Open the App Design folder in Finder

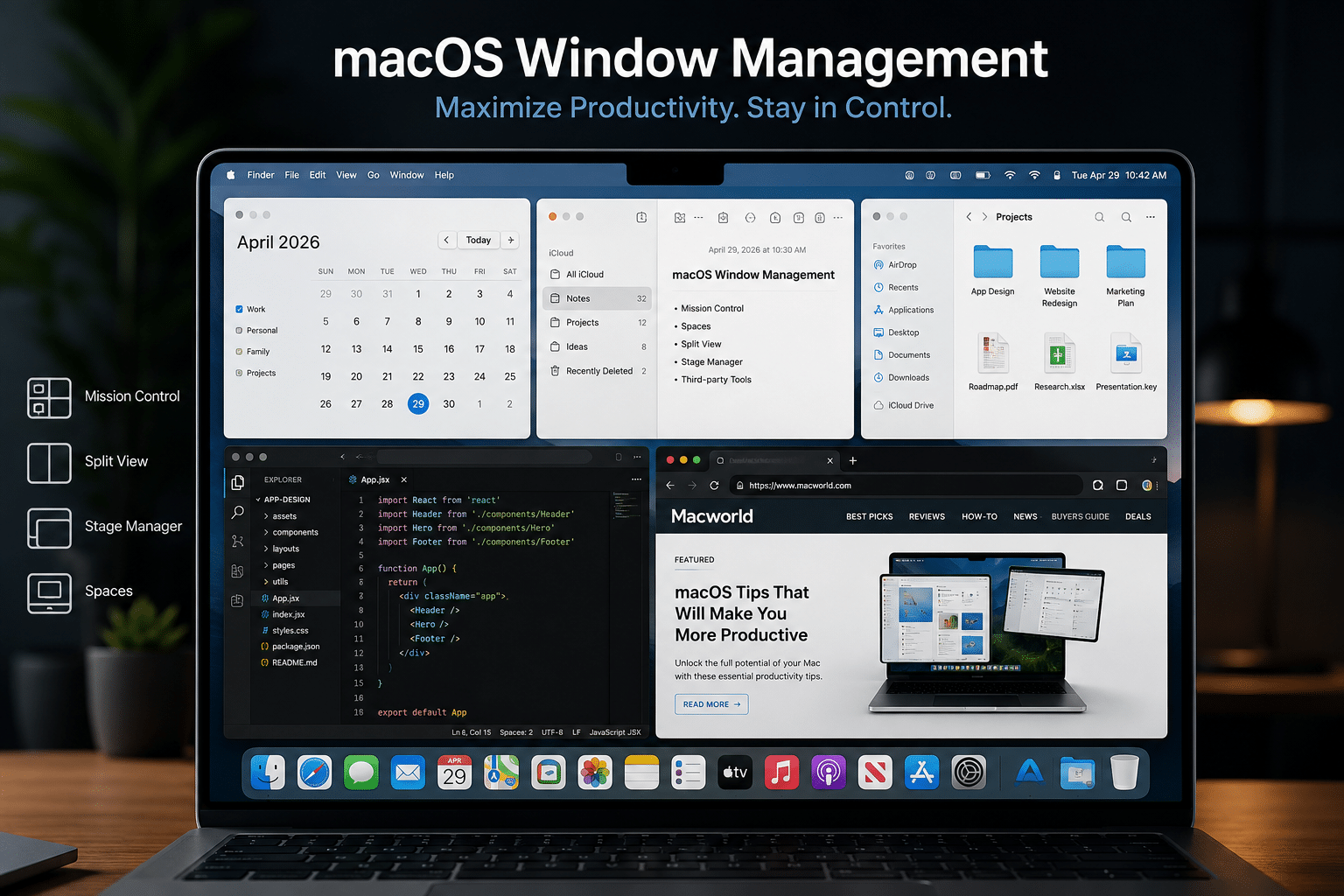point(993,270)
